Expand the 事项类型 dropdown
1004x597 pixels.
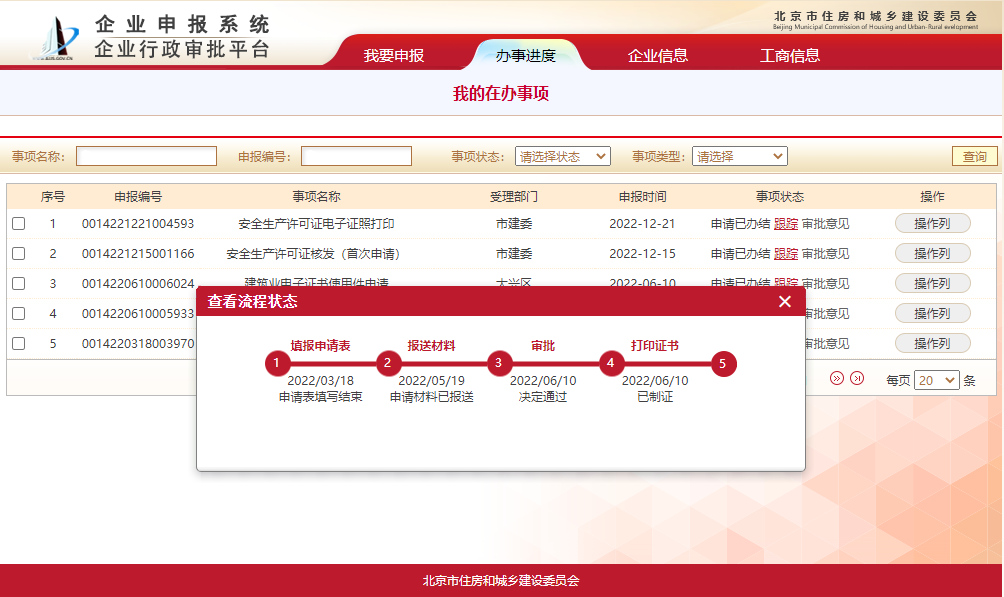pyautogui.click(x=739, y=156)
